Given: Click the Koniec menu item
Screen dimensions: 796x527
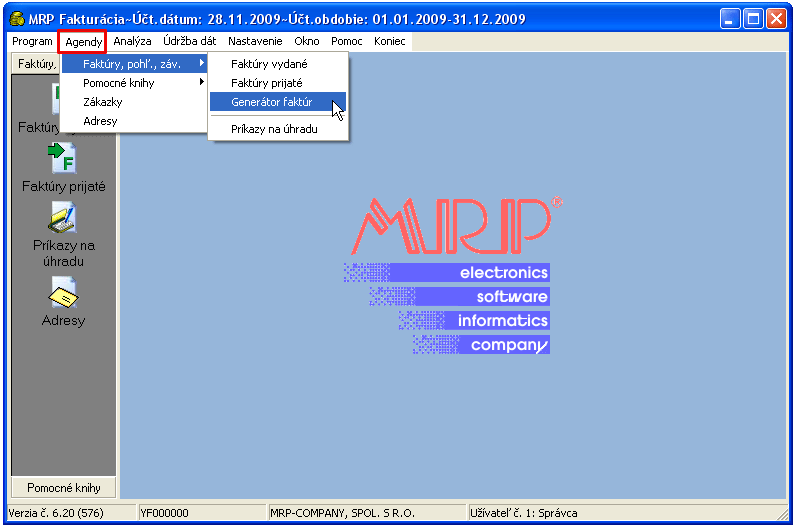Looking at the screenshot, I should pyautogui.click(x=389, y=41).
